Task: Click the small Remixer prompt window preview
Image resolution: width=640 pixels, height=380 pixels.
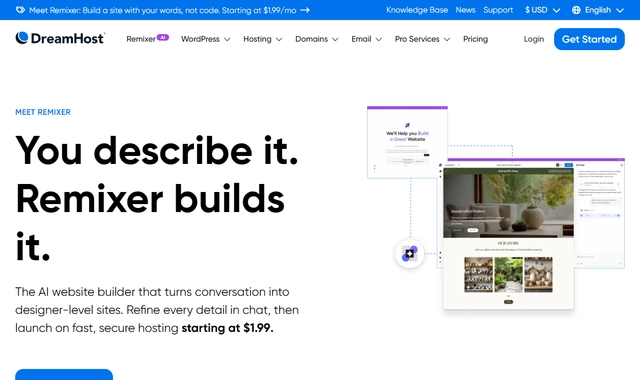Action: [x=407, y=142]
